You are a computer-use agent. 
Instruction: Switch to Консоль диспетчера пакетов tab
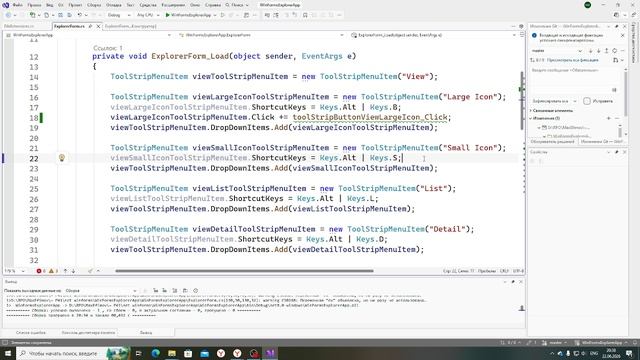coord(88,333)
